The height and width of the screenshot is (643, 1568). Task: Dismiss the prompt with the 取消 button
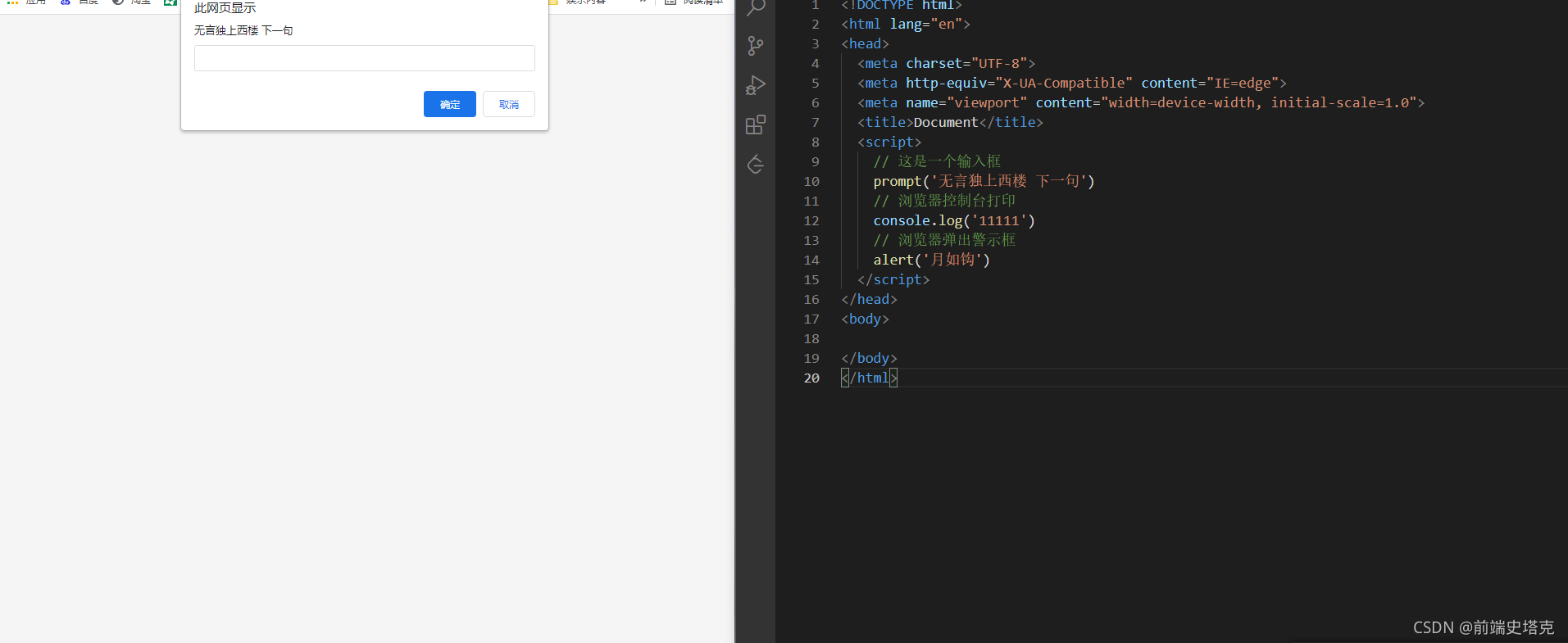(x=508, y=104)
